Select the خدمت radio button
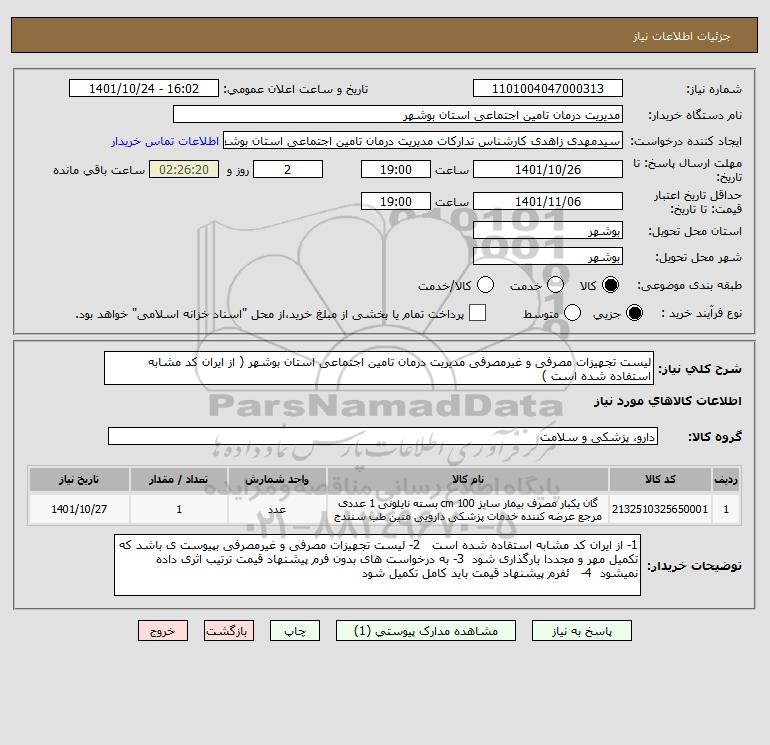This screenshot has width=770, height=745. point(555,285)
